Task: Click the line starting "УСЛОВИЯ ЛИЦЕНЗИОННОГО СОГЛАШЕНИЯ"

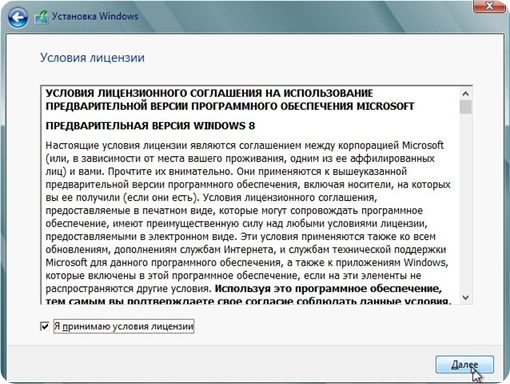Action: tap(209, 93)
